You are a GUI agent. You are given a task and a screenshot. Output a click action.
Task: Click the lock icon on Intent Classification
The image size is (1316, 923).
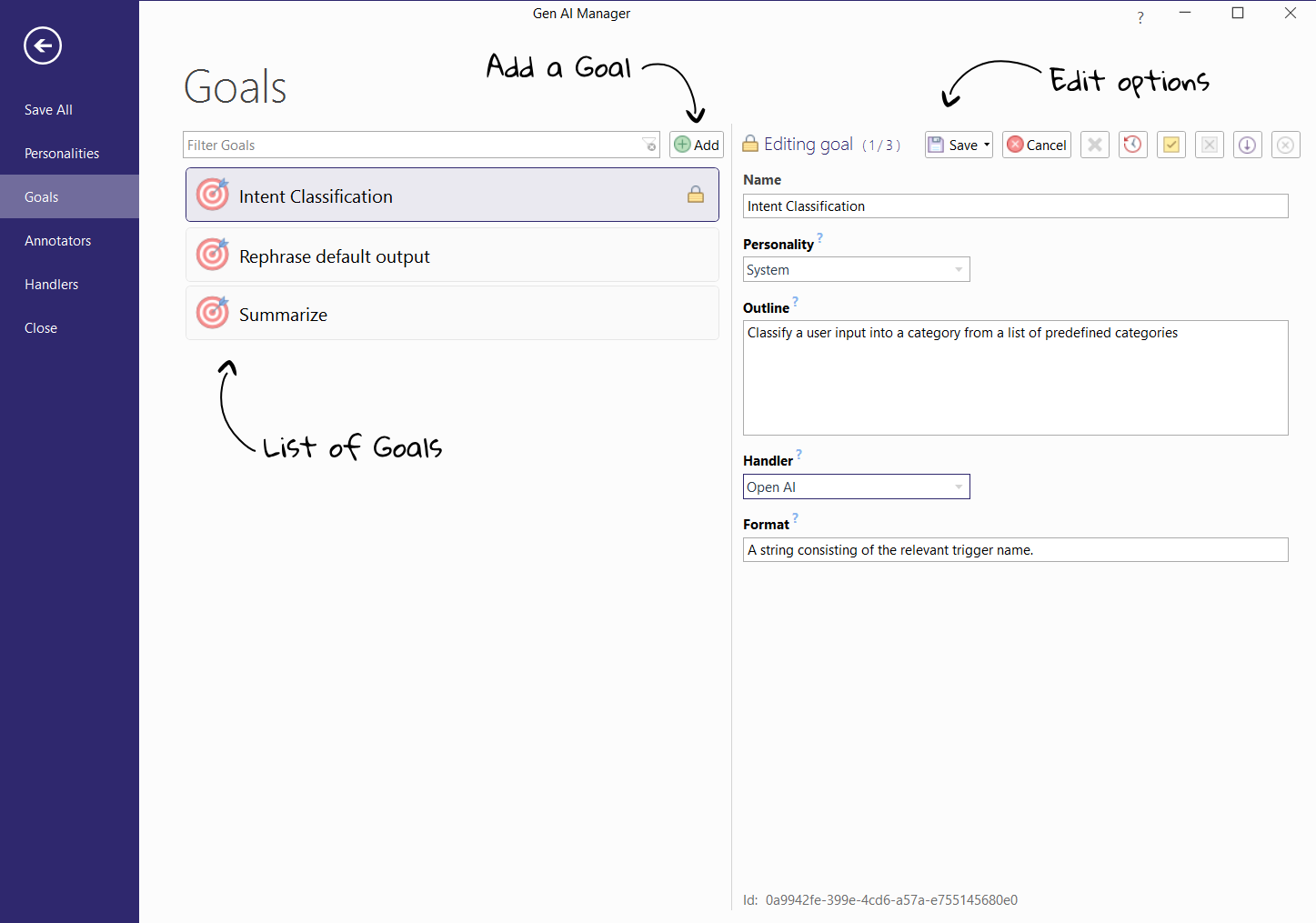pyautogui.click(x=696, y=195)
